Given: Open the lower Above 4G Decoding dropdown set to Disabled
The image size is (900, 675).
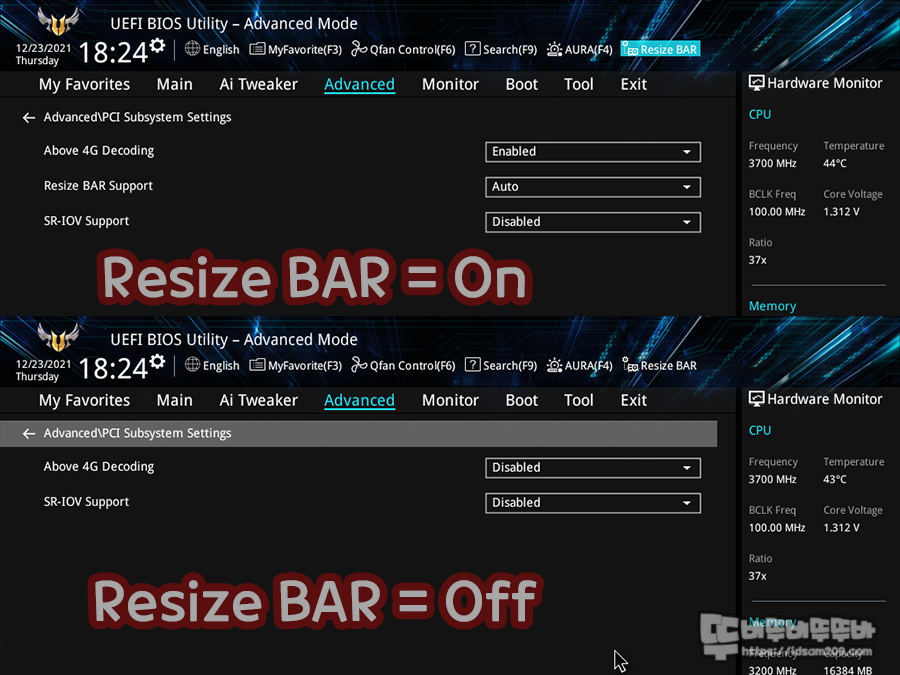Looking at the screenshot, I should click(593, 468).
